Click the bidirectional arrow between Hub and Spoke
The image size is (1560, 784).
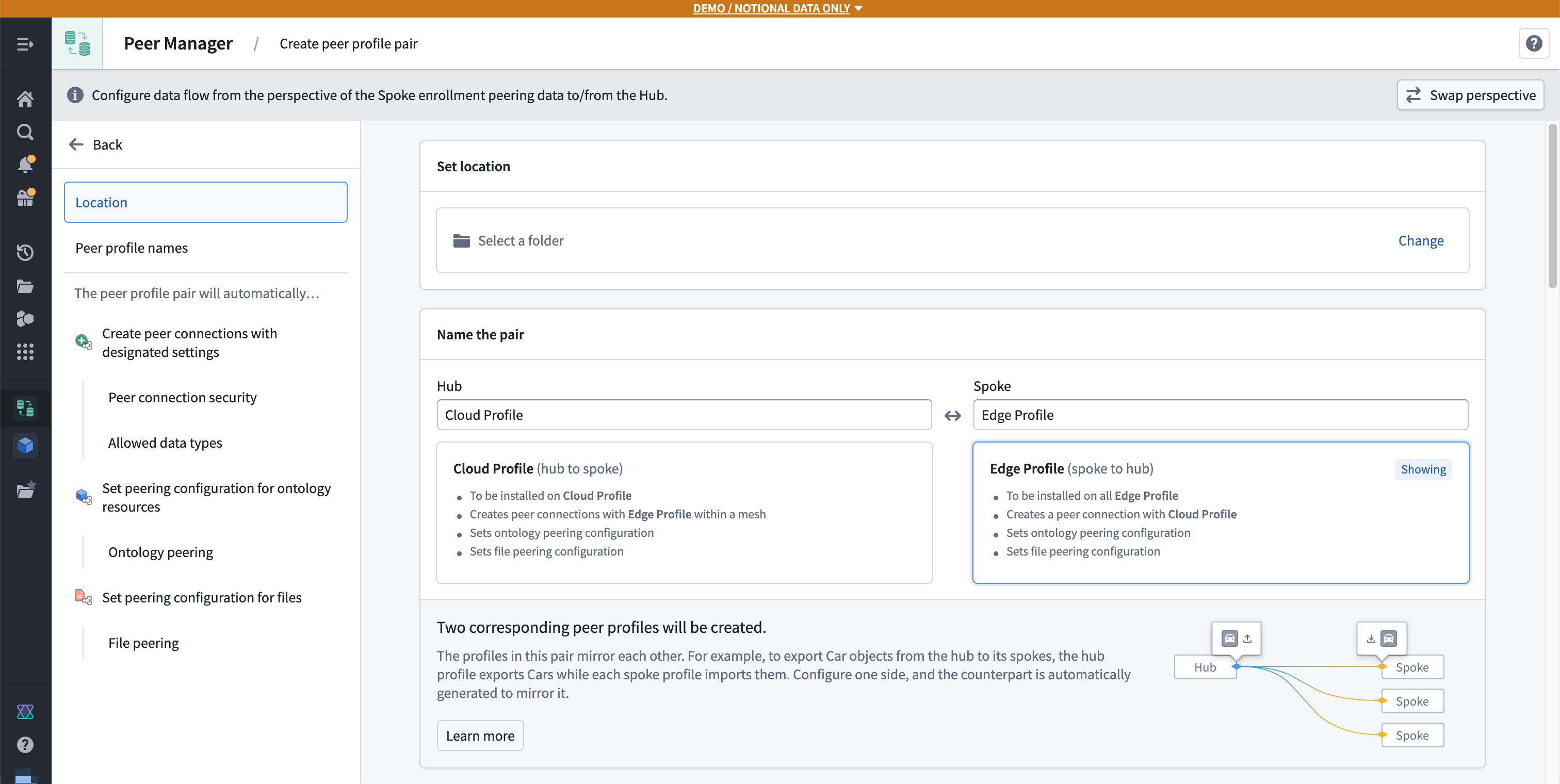[x=953, y=415]
